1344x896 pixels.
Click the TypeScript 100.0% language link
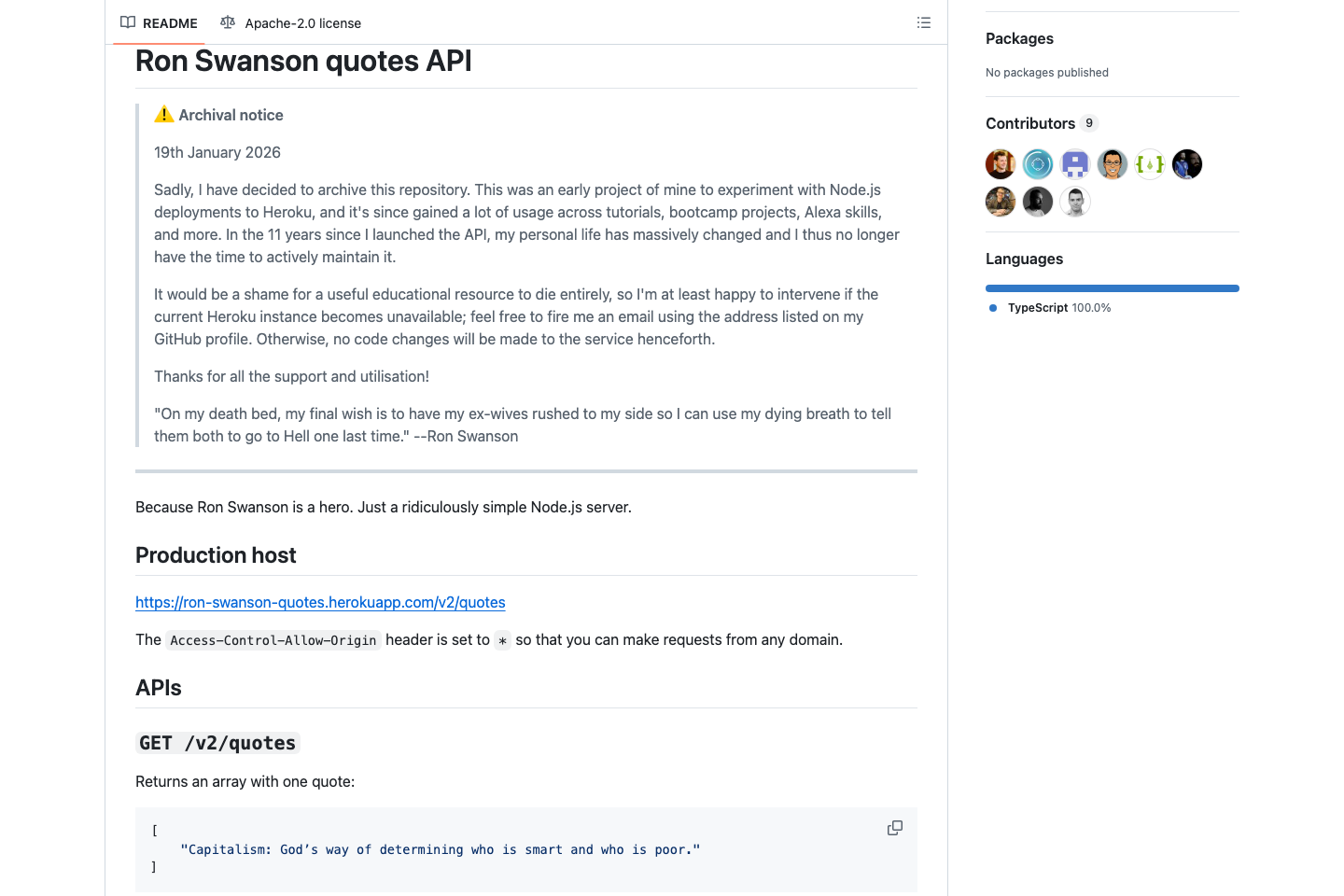(x=1058, y=307)
